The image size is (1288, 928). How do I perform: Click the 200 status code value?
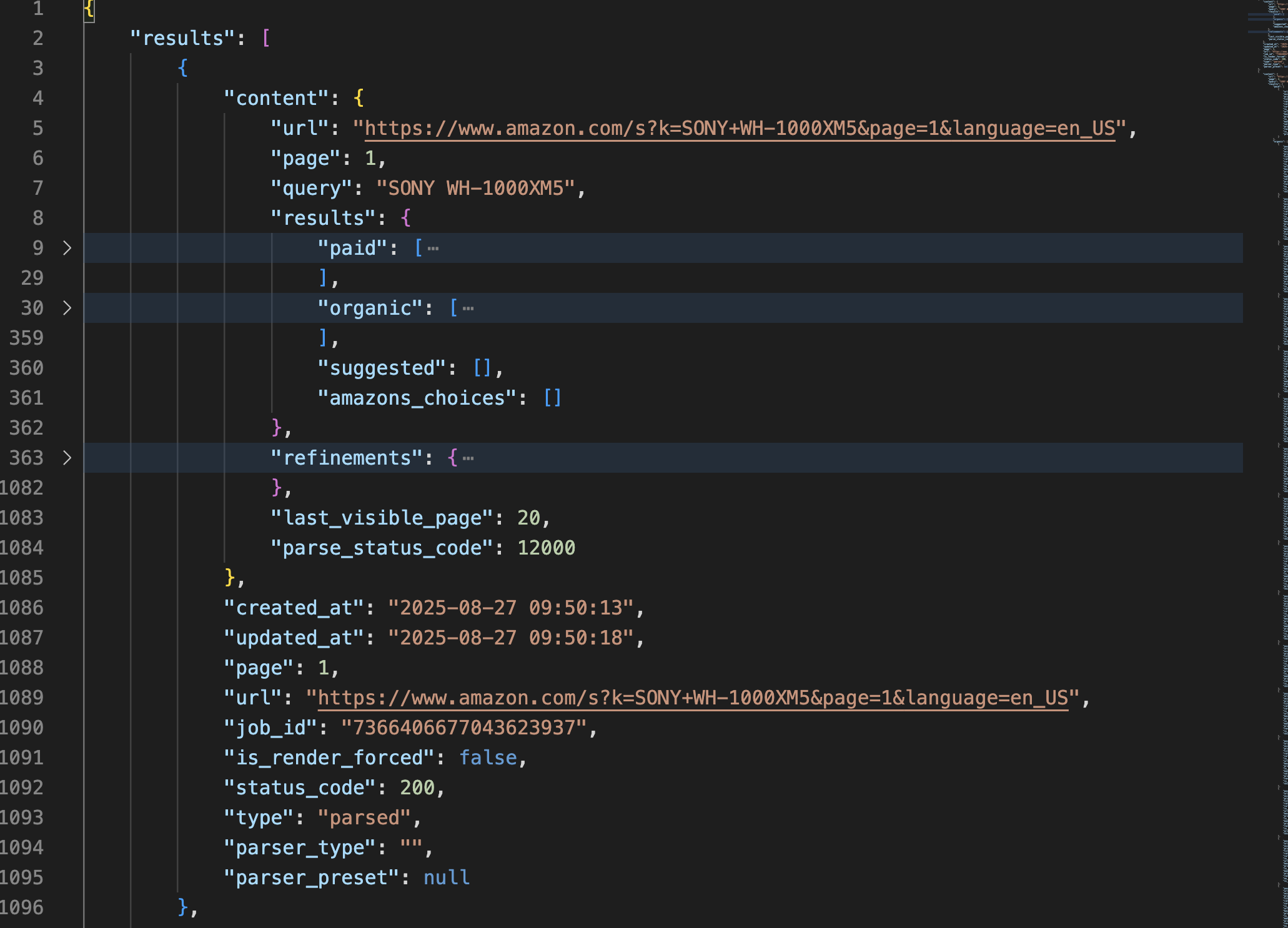417,787
